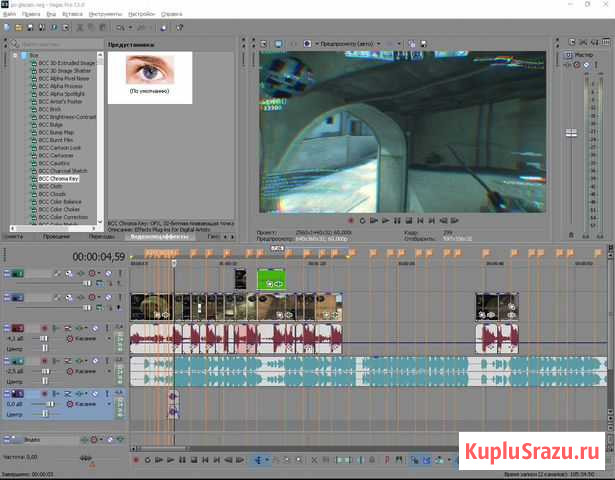615x480 pixels.
Task: Save the project using the floppy icon
Action: point(30,27)
